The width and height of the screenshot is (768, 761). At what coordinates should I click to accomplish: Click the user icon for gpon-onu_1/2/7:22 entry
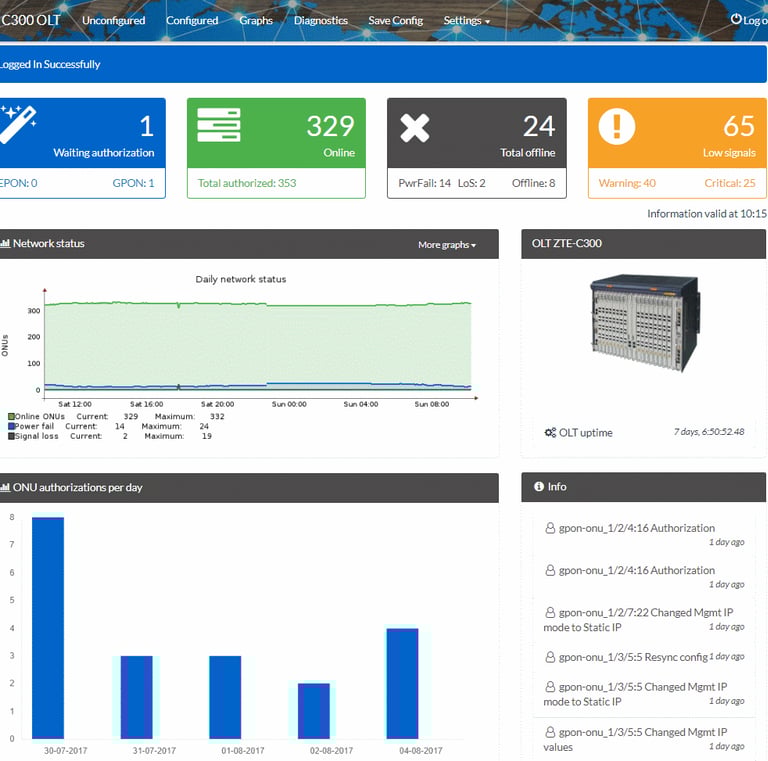550,612
